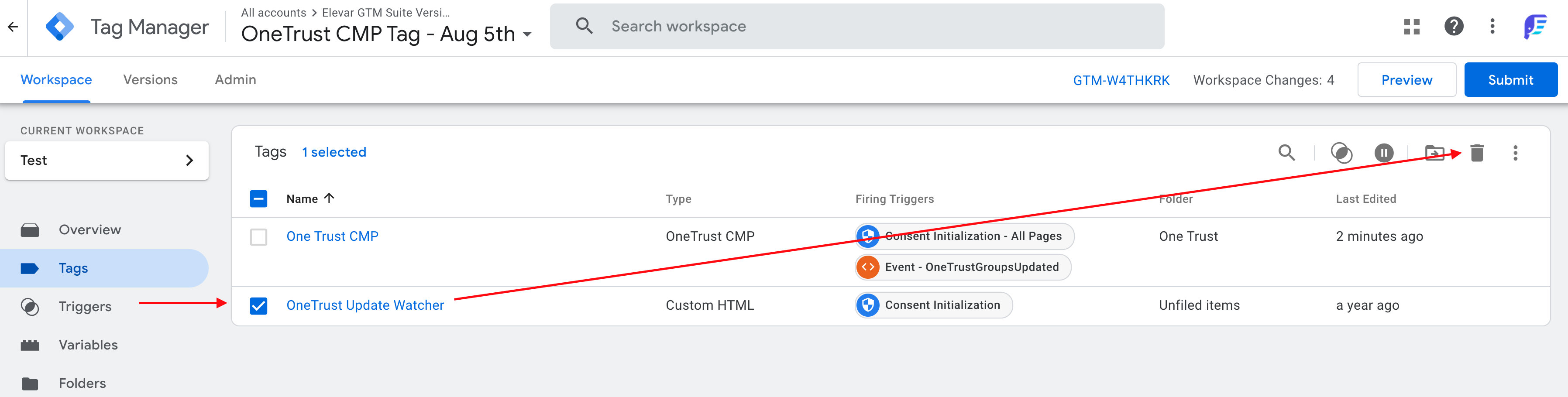
Task: Click the overlapping-circles icon in Tags toolbar
Action: [1341, 153]
